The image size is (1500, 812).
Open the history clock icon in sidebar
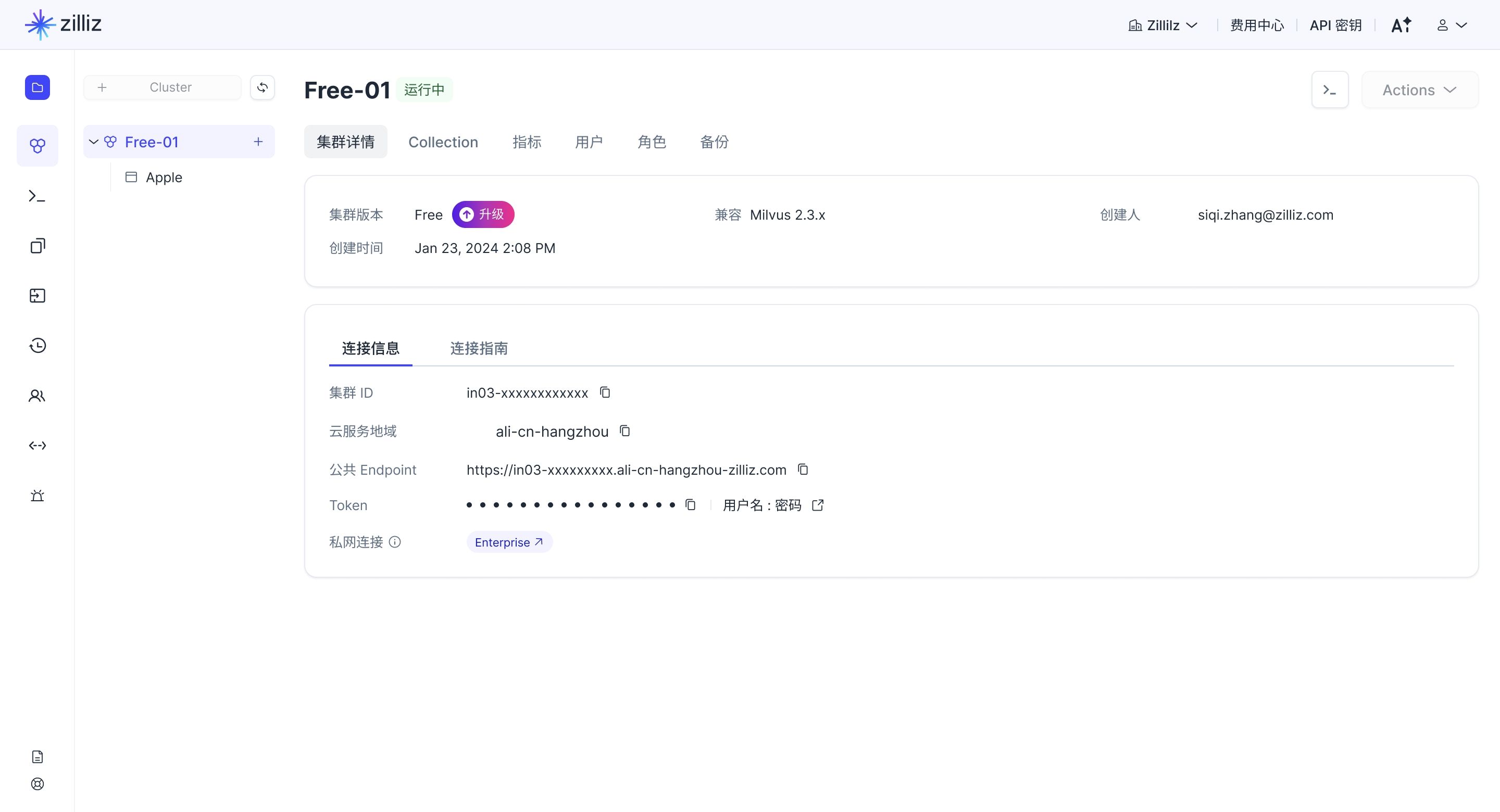click(37, 346)
